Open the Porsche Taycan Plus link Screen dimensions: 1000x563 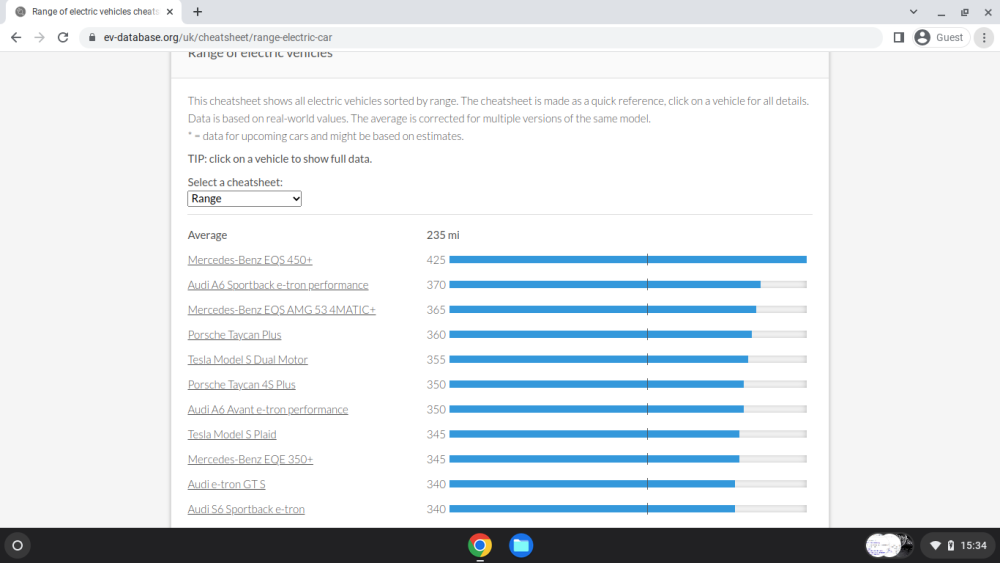pos(234,335)
